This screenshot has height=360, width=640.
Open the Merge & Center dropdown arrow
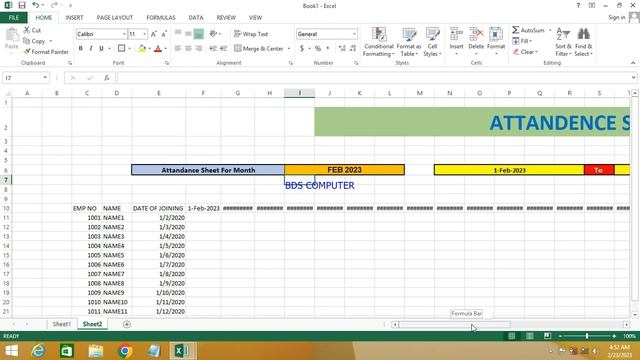coord(289,49)
